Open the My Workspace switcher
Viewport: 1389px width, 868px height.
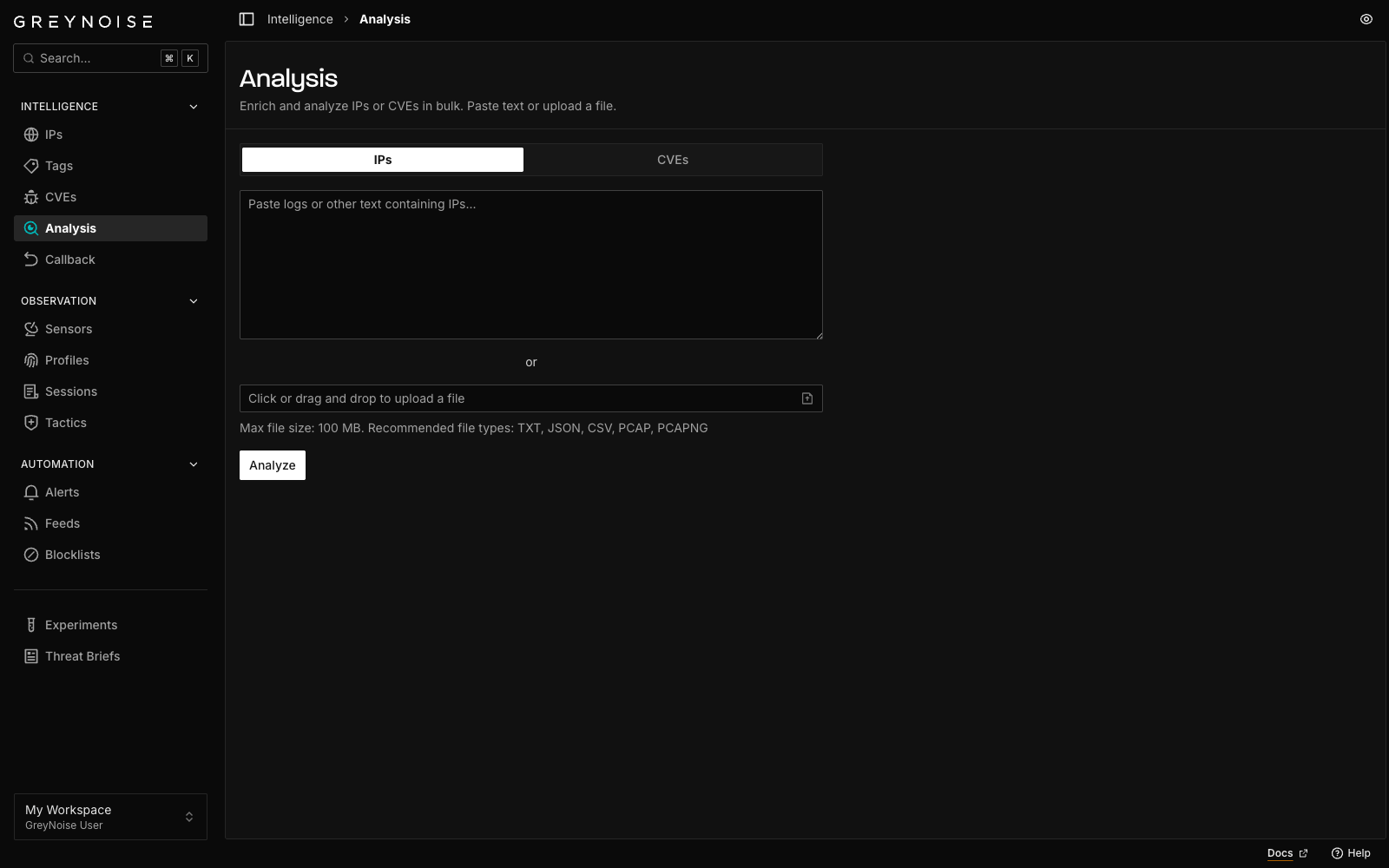point(110,817)
